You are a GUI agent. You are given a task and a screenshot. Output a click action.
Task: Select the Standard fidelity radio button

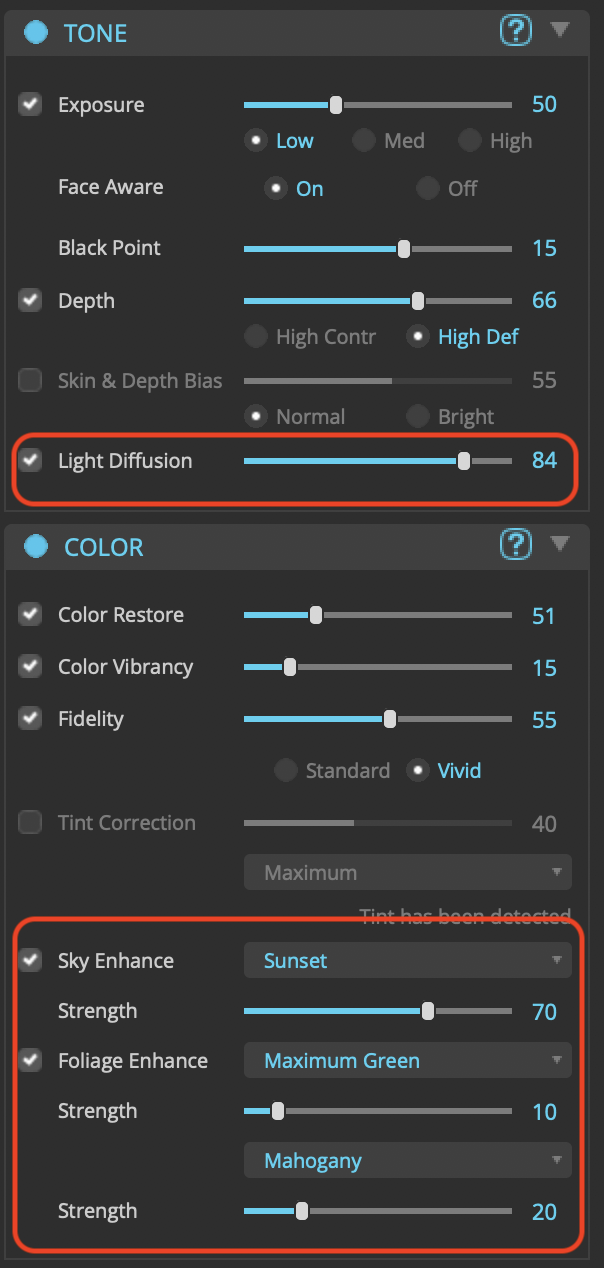(286, 770)
